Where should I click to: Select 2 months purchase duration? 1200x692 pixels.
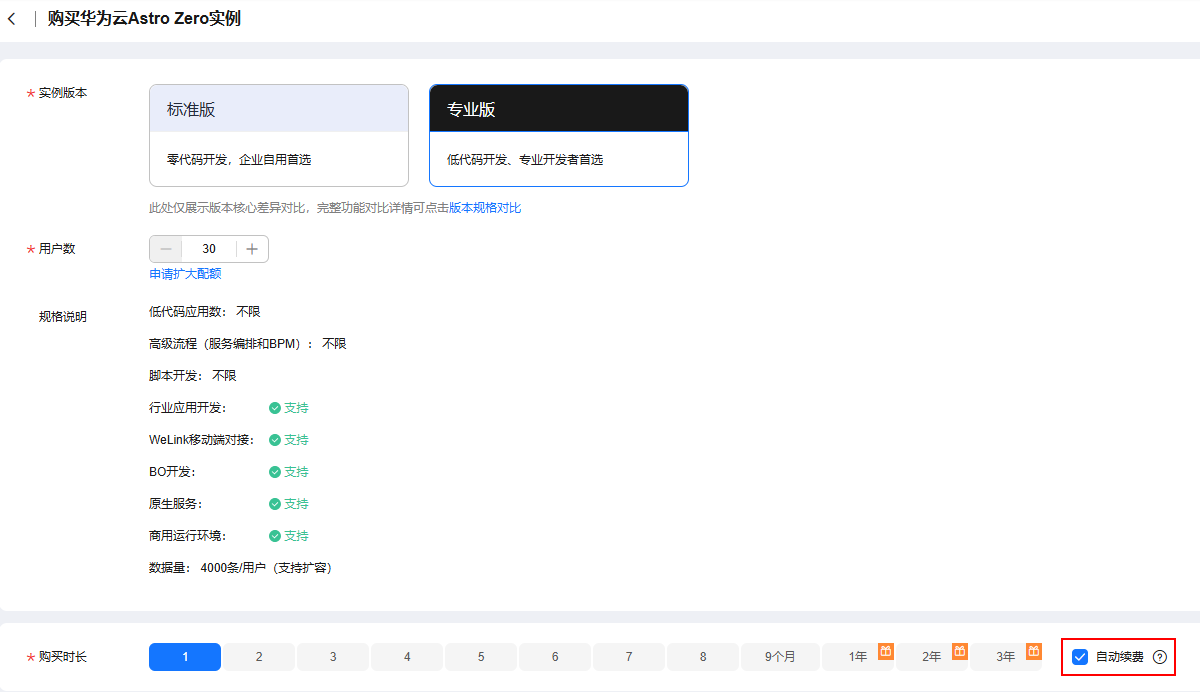(x=259, y=657)
